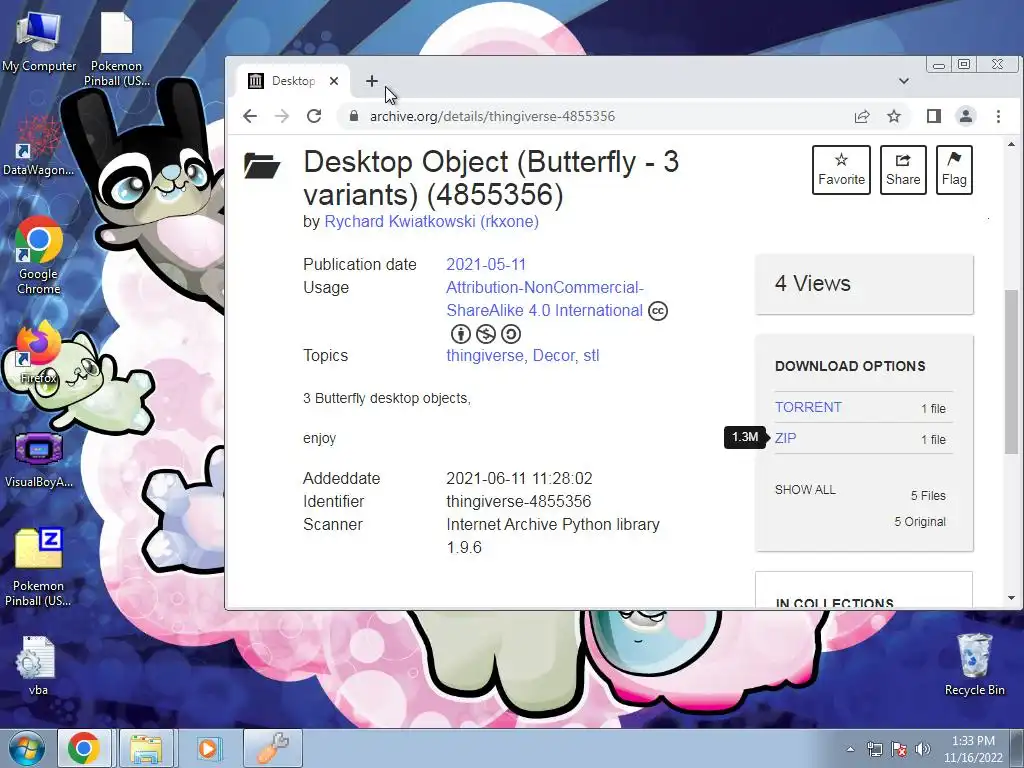This screenshot has width=1024, height=768.
Task: Open Windows Explorer from the taskbar
Action: coord(146,748)
